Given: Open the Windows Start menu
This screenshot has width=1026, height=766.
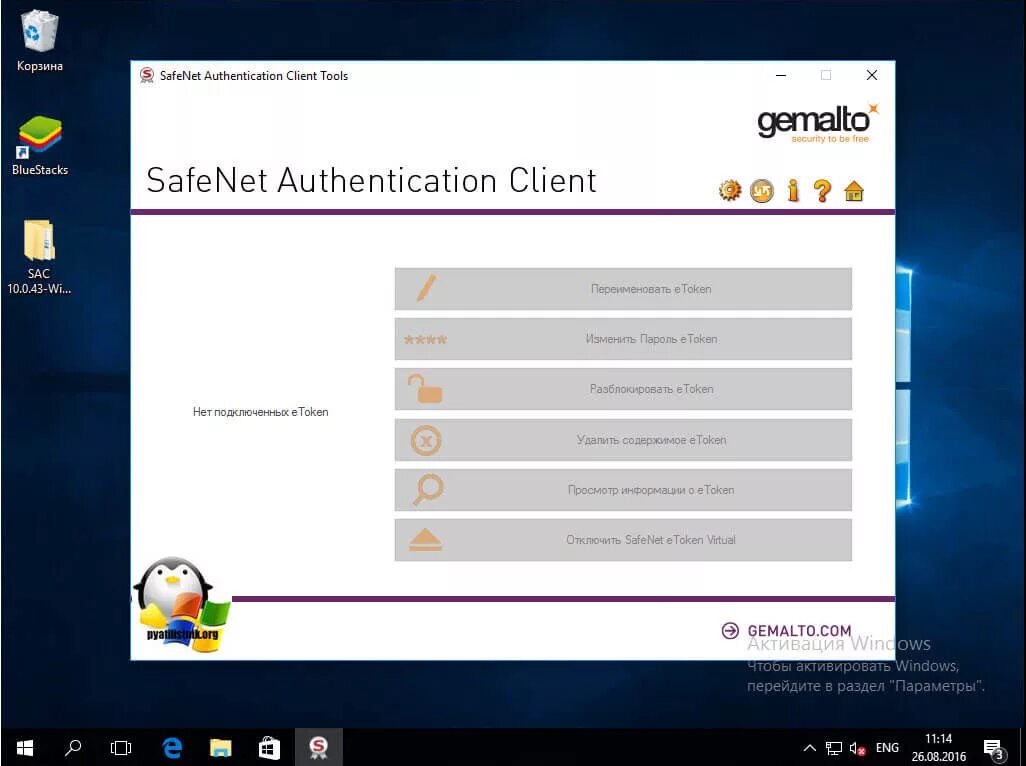Looking at the screenshot, I should pyautogui.click(x=24, y=747).
